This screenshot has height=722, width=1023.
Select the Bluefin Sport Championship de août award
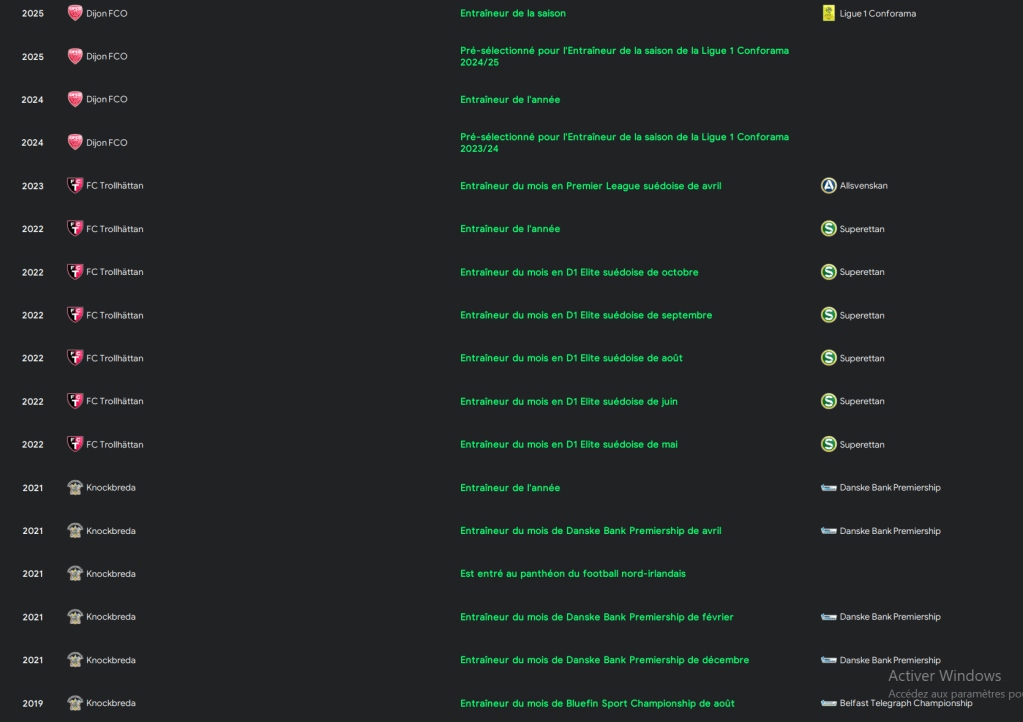pos(597,703)
